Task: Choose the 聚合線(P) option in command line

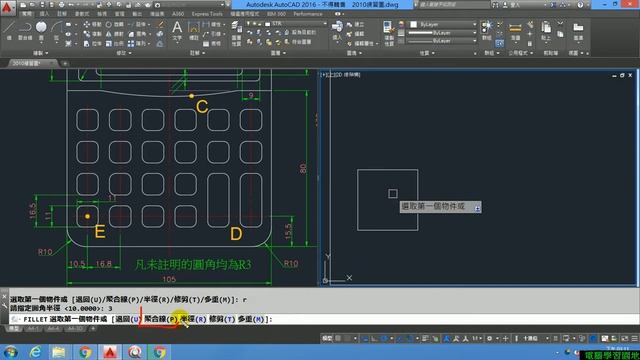Action: [161, 319]
